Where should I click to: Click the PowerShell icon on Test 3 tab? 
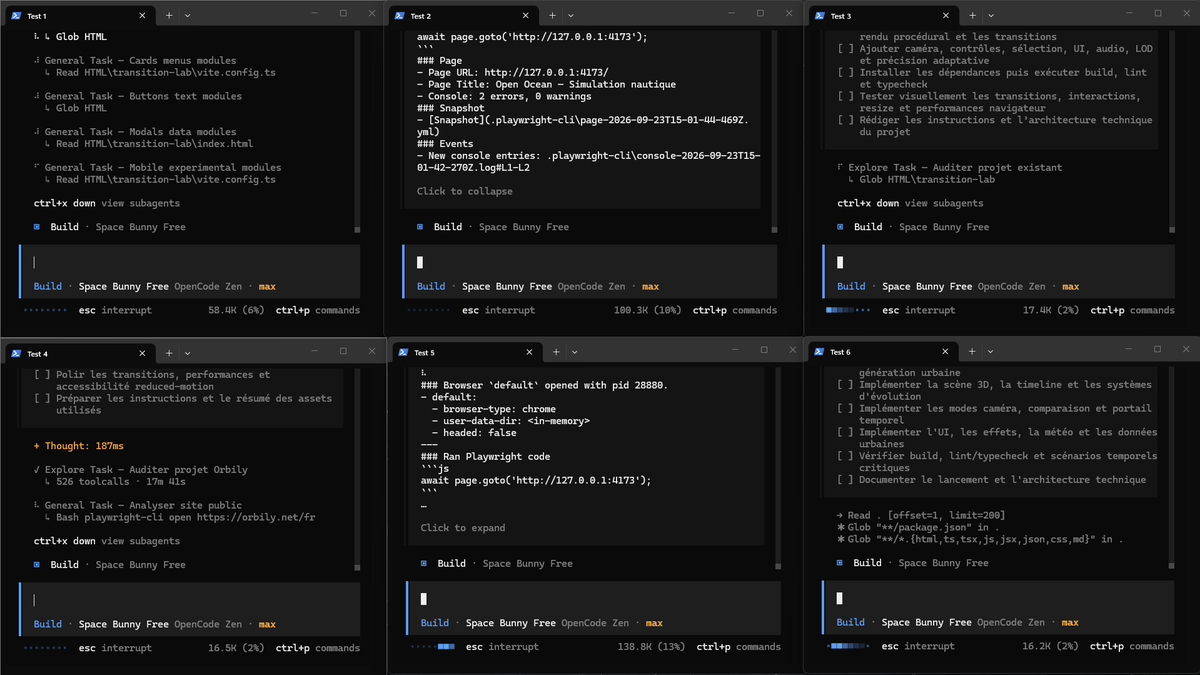(x=819, y=16)
